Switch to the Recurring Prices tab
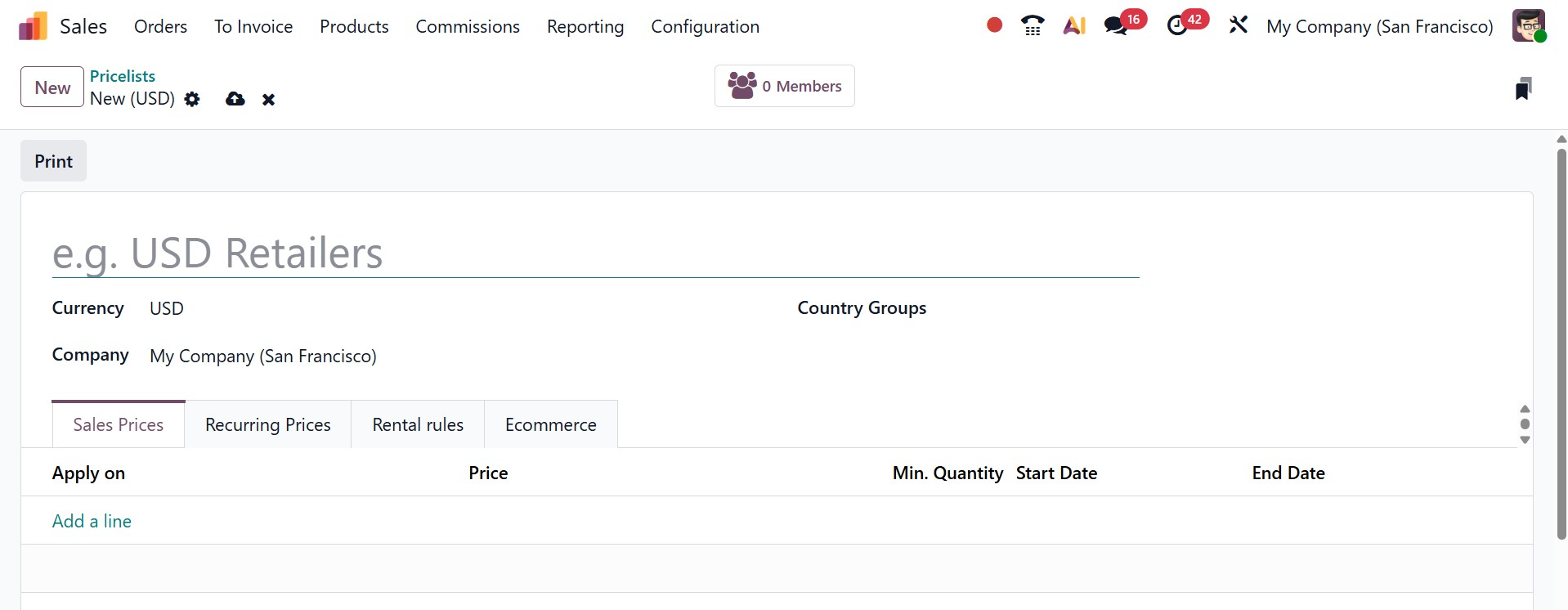 (x=267, y=425)
